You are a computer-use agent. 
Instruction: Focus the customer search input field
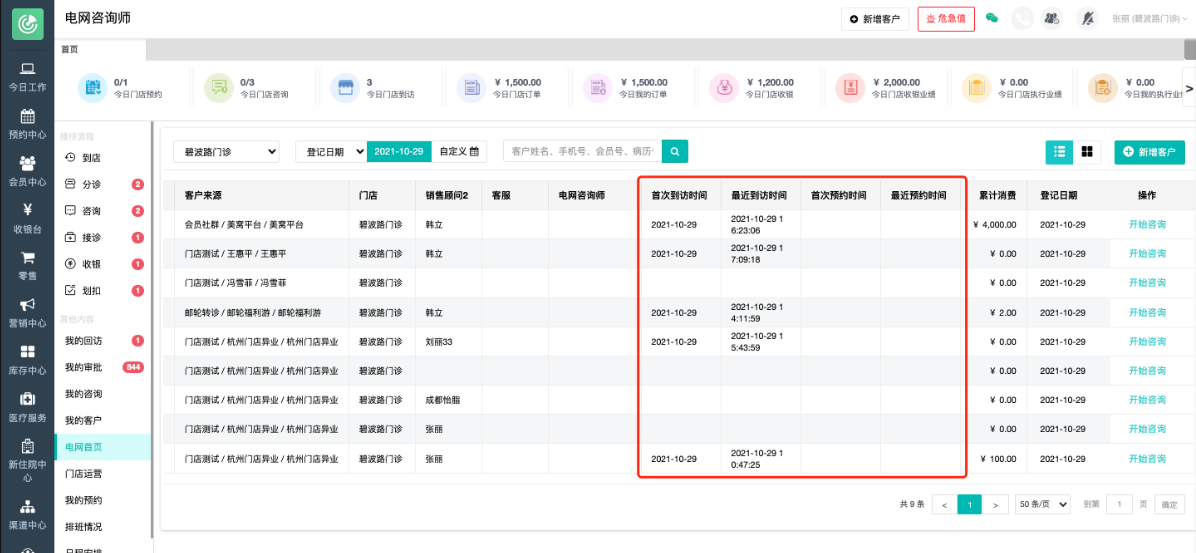(583, 151)
